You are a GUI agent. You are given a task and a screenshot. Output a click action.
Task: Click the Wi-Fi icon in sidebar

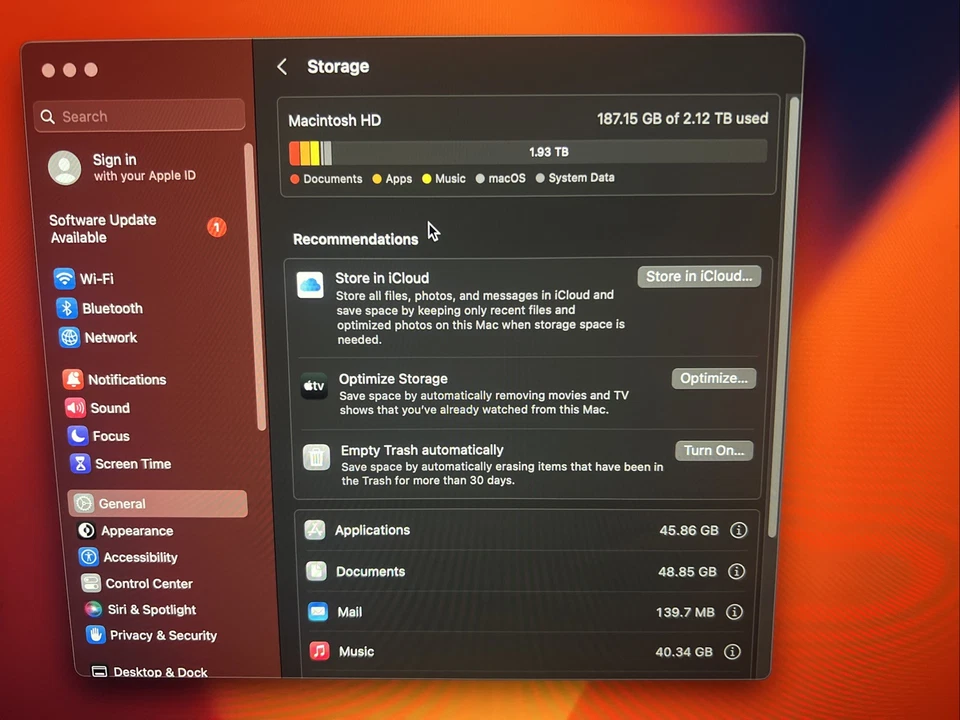(64, 279)
